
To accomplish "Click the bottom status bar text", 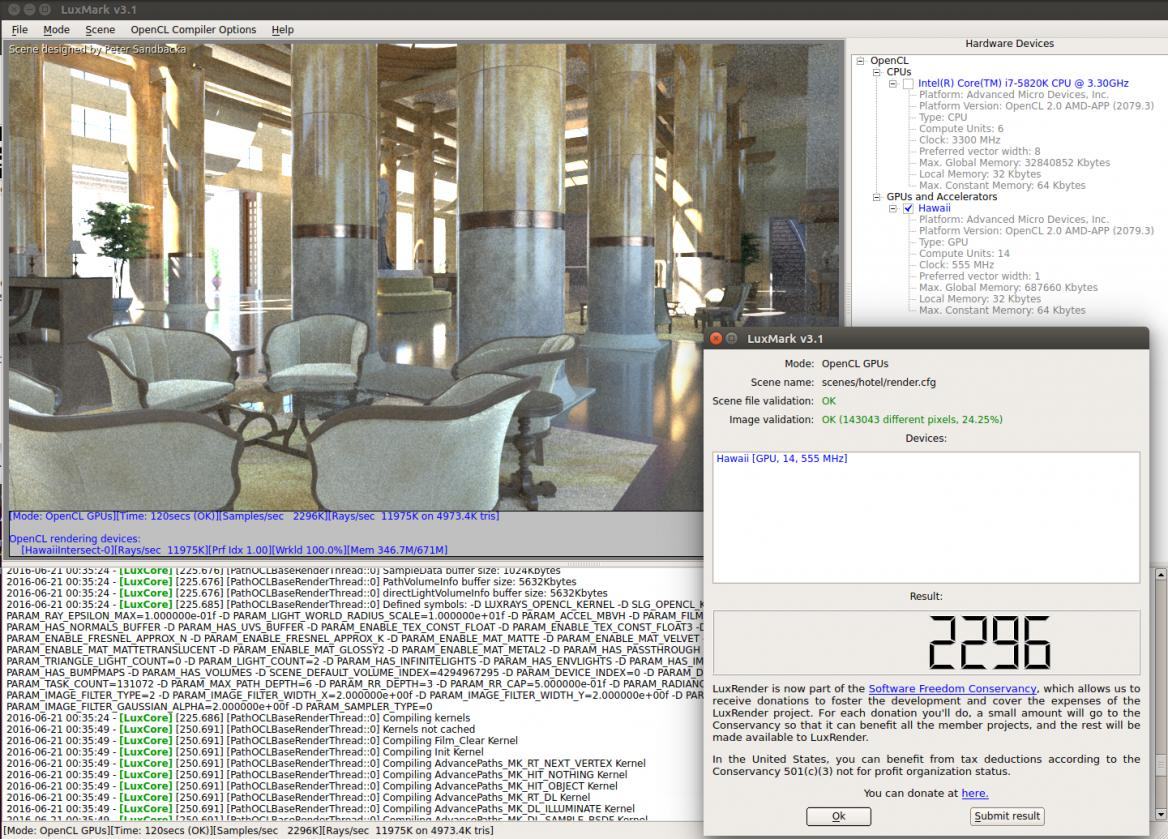I will click(248, 830).
